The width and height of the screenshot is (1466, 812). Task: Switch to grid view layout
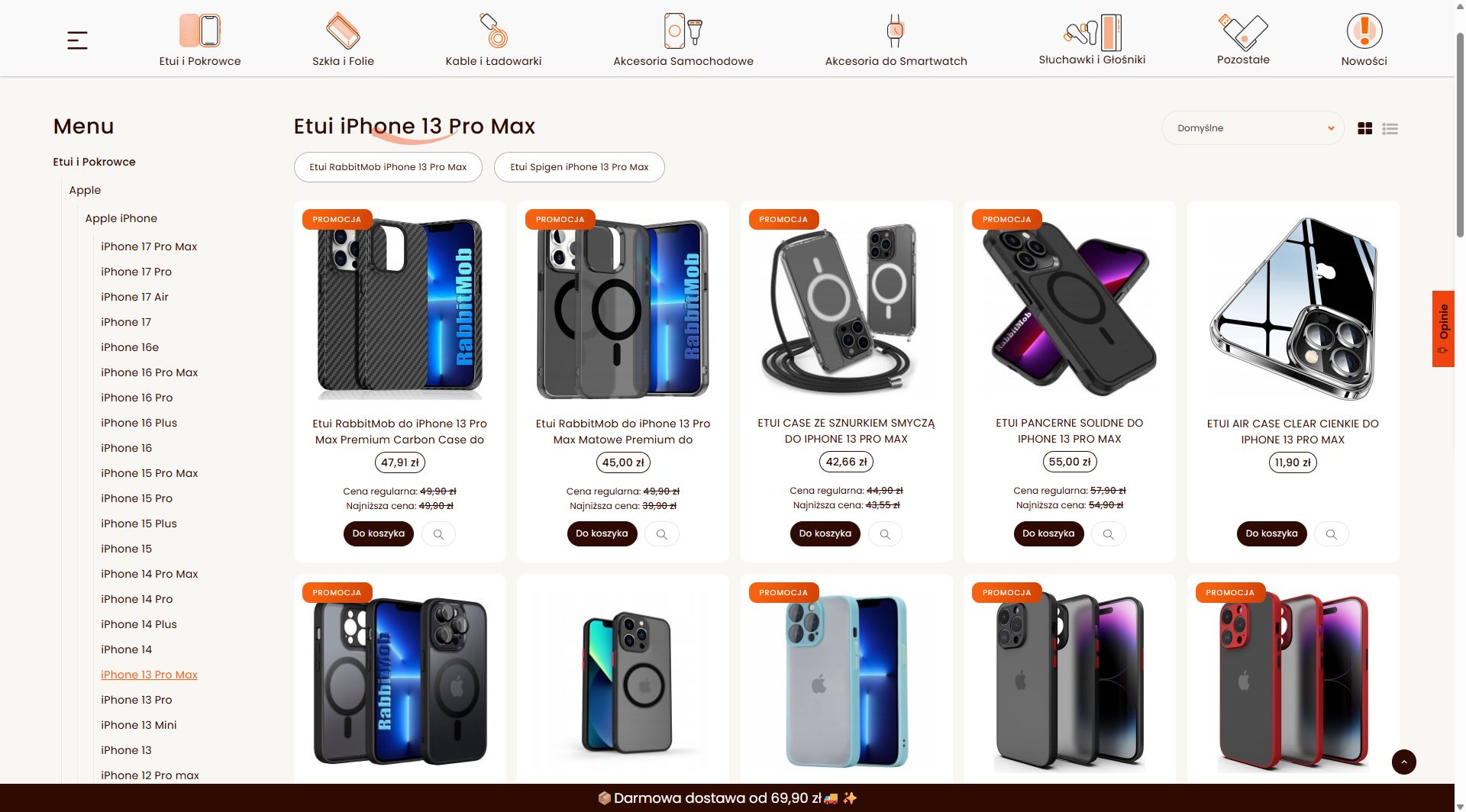coord(1365,129)
